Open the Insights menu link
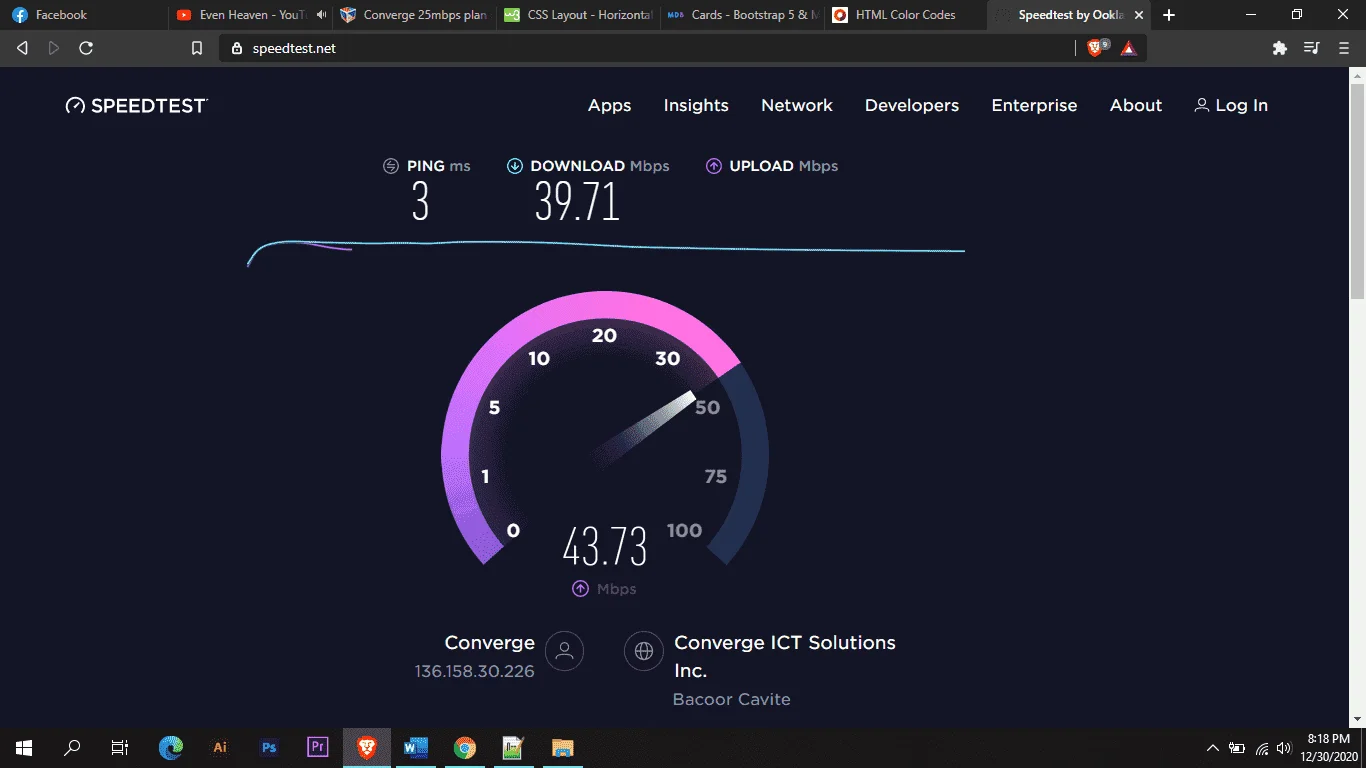The image size is (1366, 768). tap(696, 105)
